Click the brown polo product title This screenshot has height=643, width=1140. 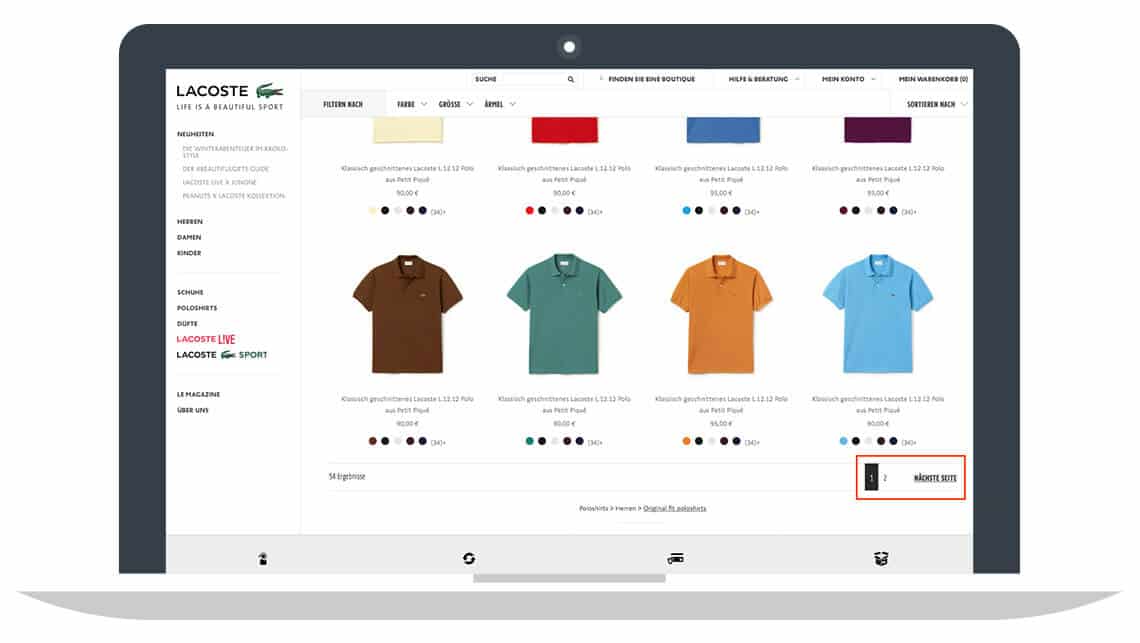pos(407,404)
